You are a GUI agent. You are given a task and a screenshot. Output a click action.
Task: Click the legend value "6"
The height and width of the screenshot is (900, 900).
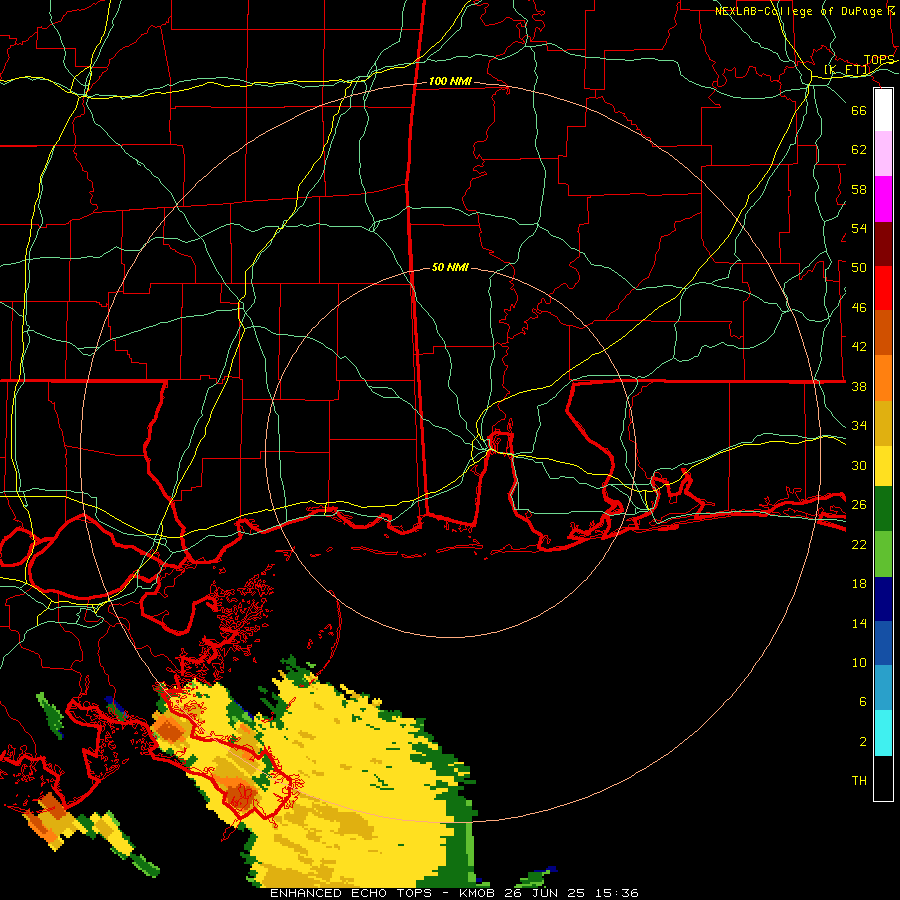click(x=862, y=701)
